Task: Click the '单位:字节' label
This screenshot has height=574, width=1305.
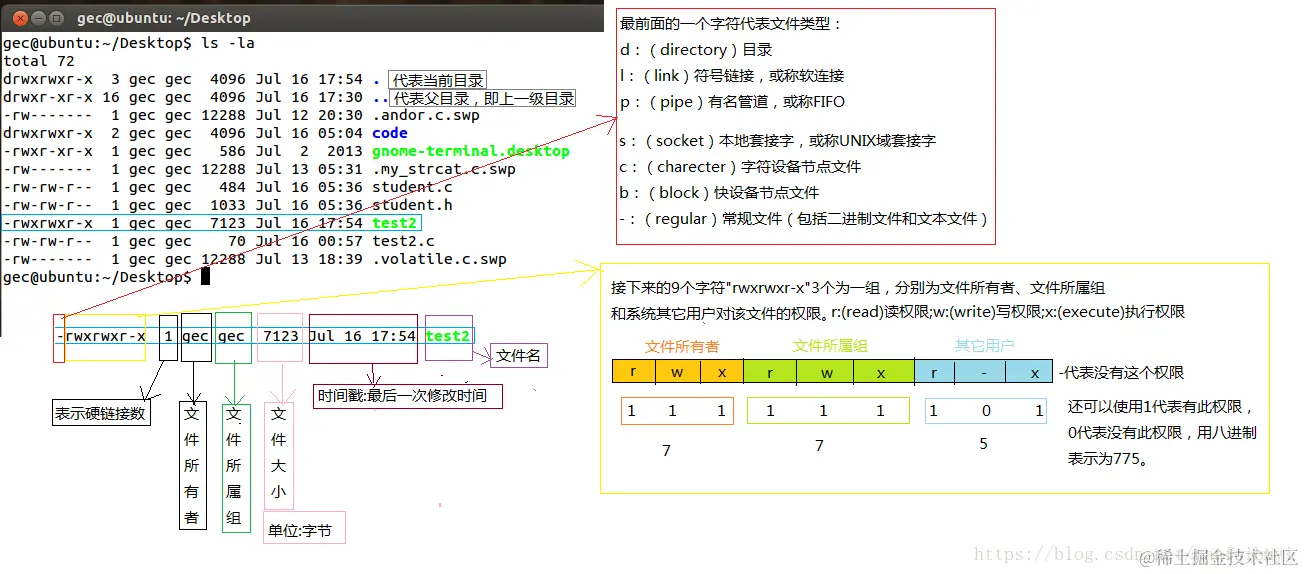Action: point(305,530)
